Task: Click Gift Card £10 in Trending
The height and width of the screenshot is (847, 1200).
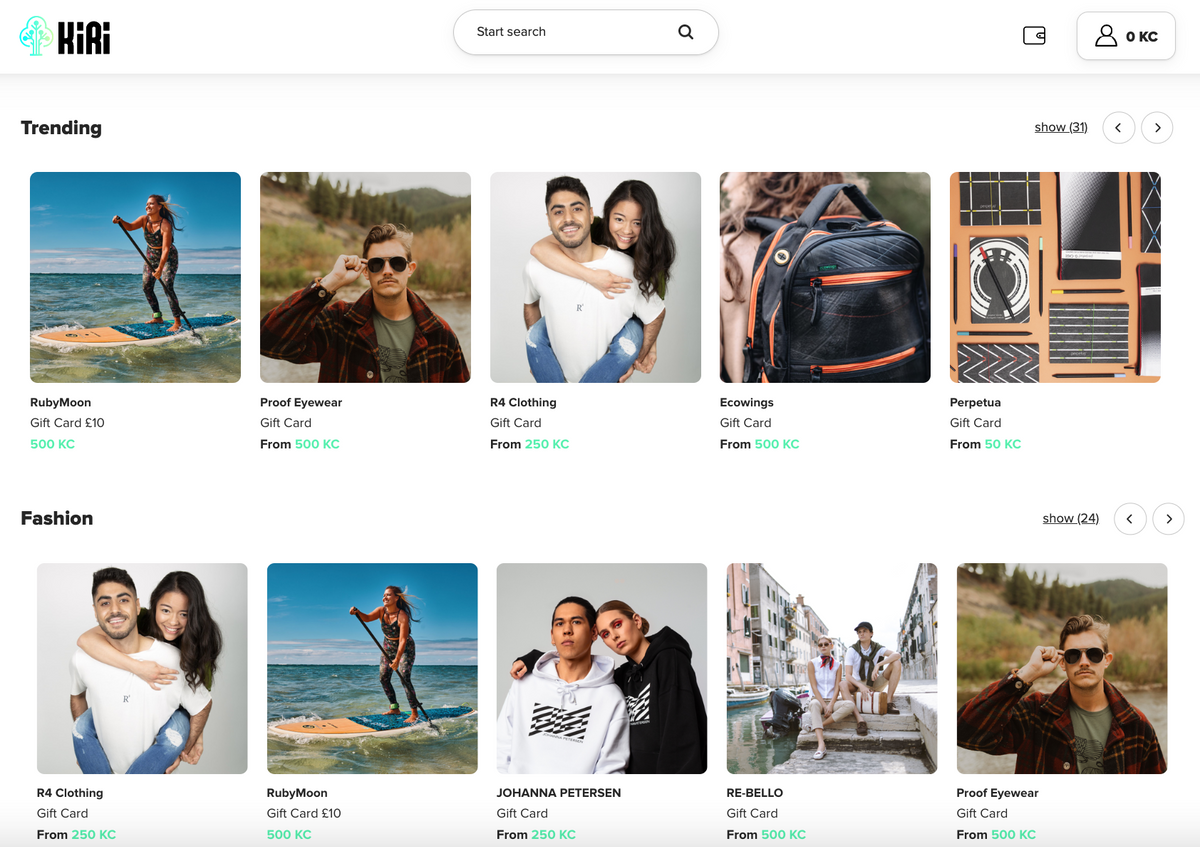Action: click(67, 423)
